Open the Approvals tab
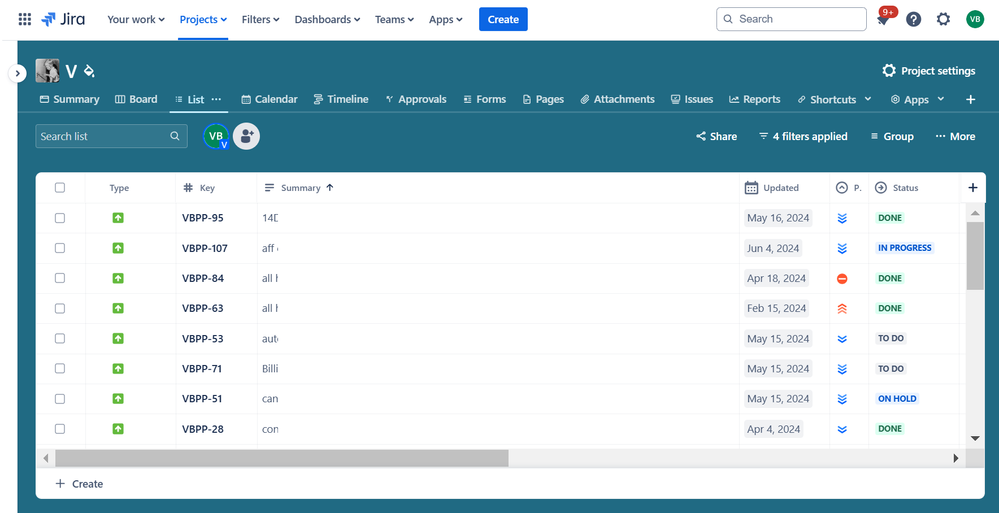The image size is (999, 513). [415, 99]
